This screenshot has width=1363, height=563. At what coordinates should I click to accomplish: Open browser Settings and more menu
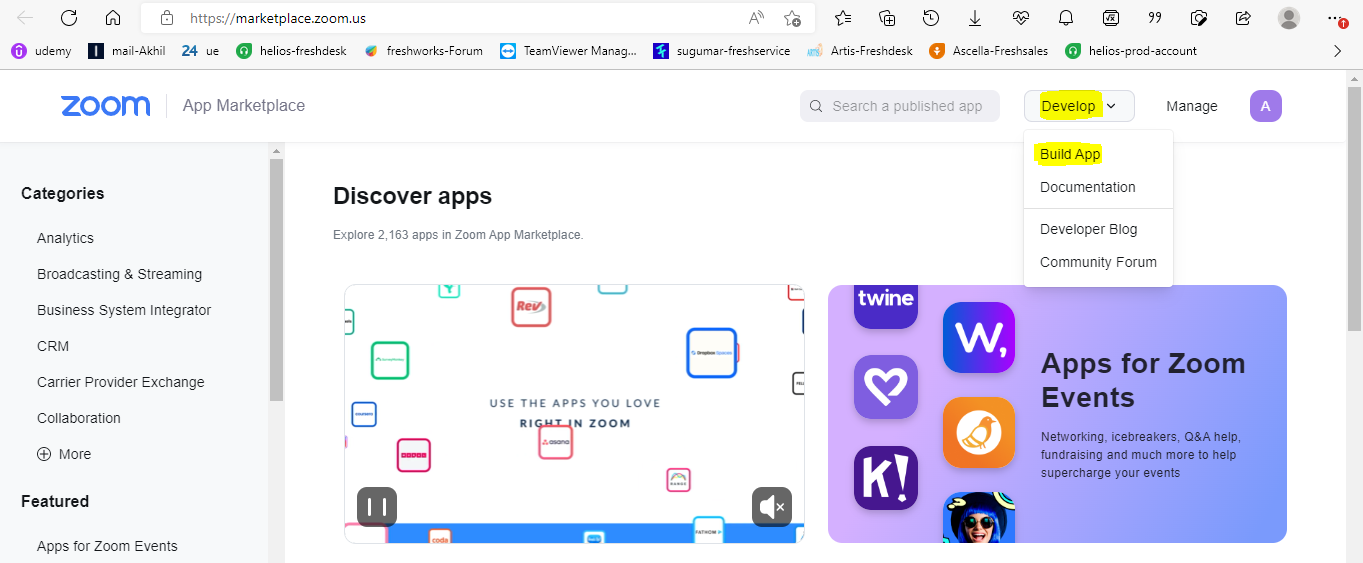pyautogui.click(x=1337, y=18)
